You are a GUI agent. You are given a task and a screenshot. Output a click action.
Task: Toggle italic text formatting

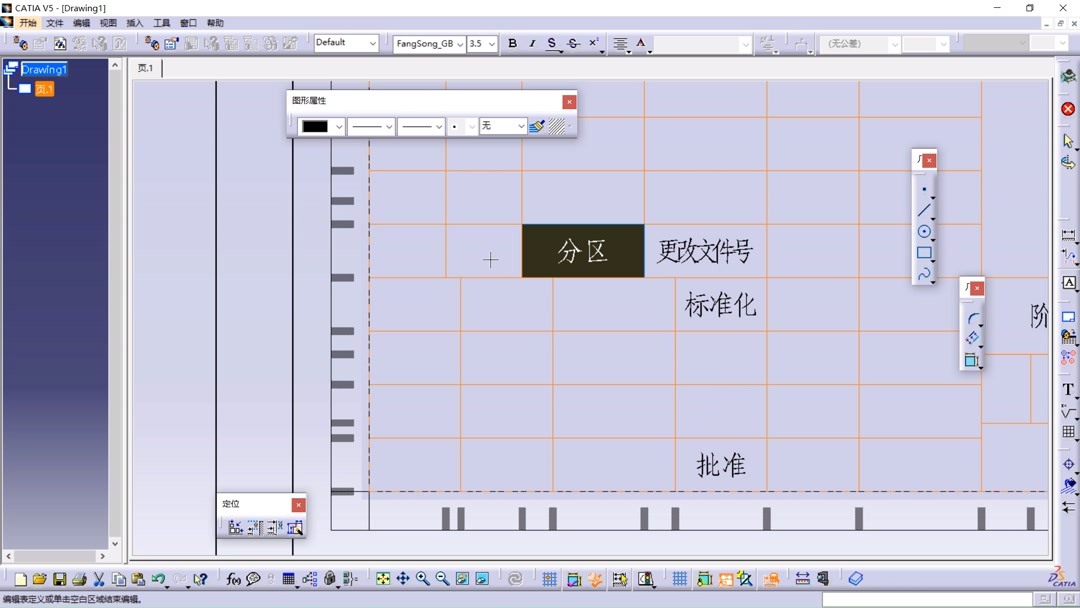point(532,44)
